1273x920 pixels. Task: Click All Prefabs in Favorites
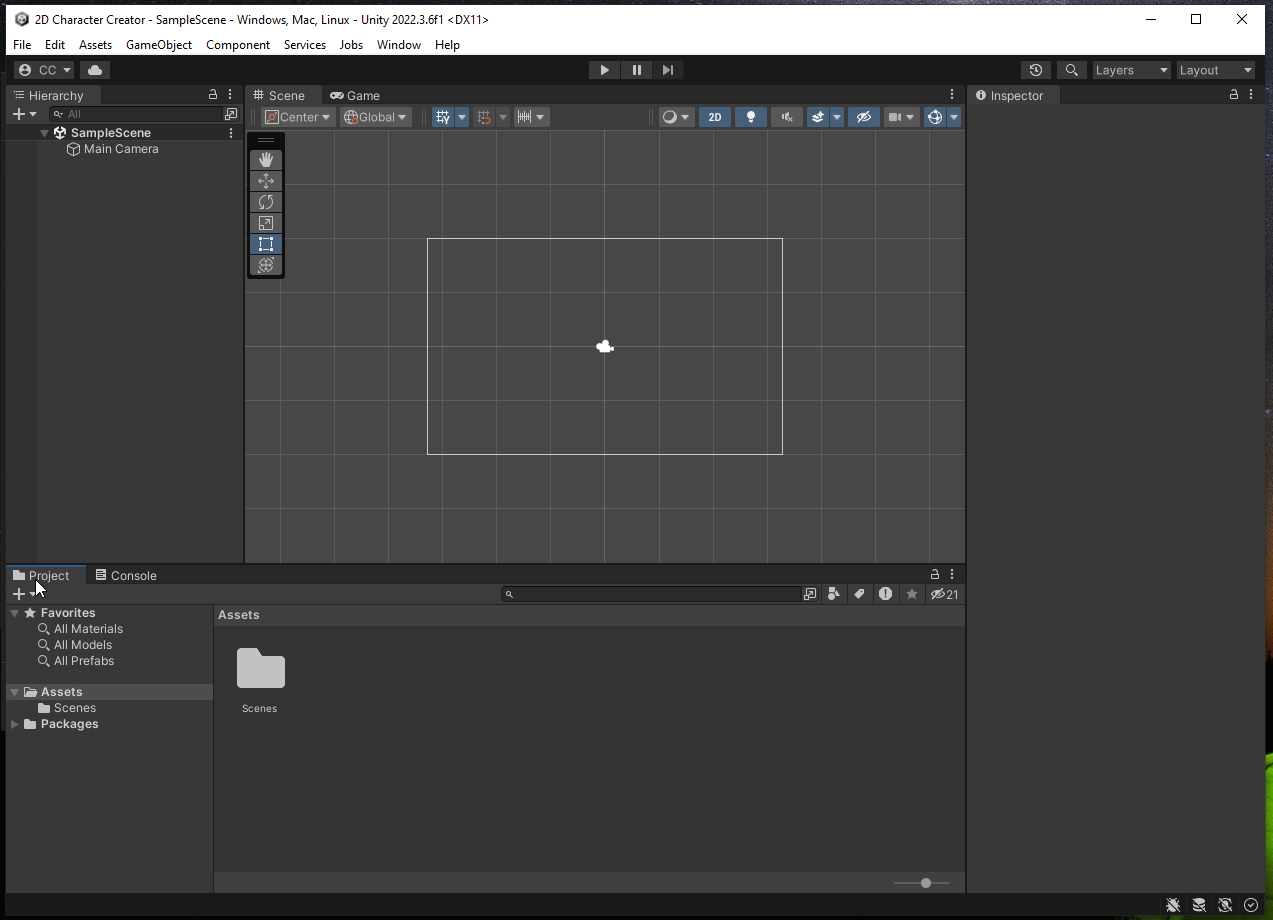click(x=83, y=660)
